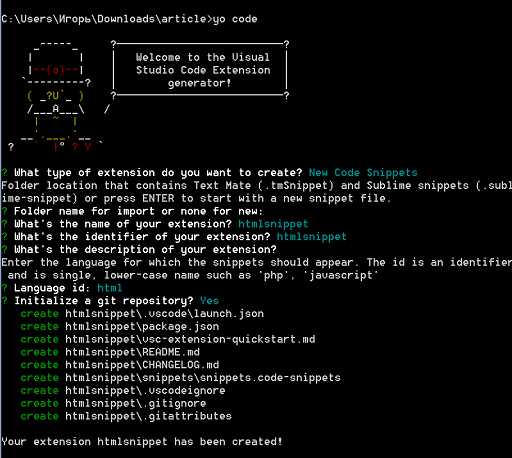Click the question mark before Folder name prompt
512x458 pixels.
(4, 211)
